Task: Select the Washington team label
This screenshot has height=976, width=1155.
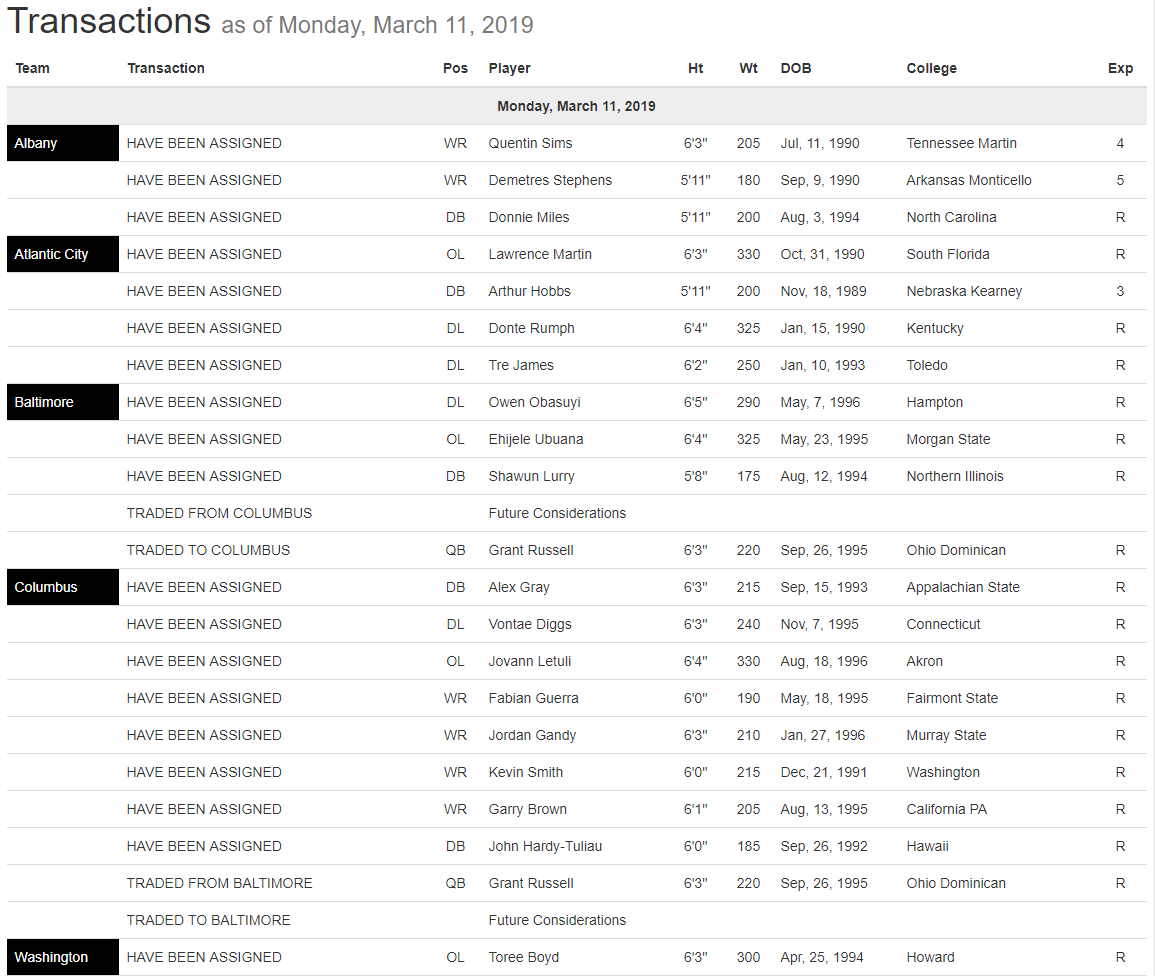Action: 51,957
